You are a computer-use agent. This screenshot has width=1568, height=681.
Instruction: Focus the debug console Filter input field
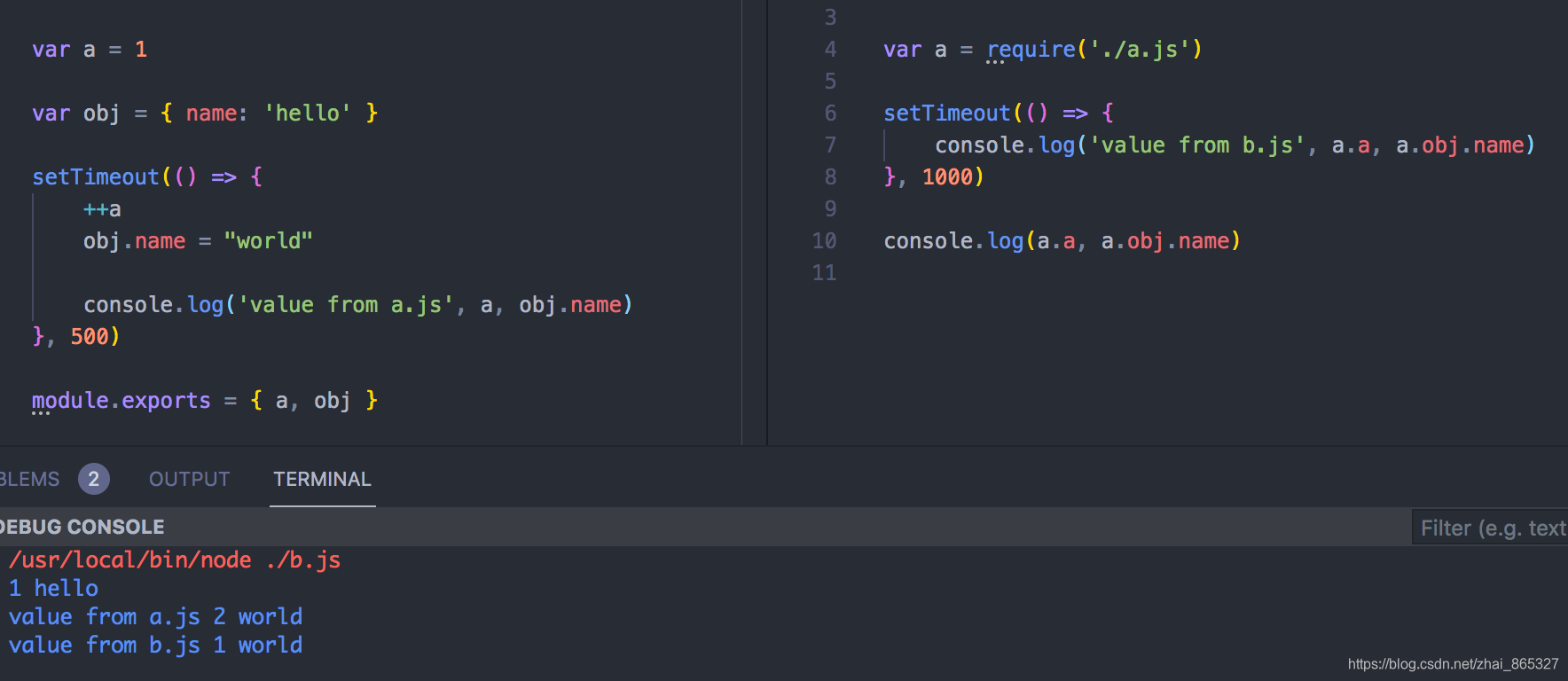1490,528
